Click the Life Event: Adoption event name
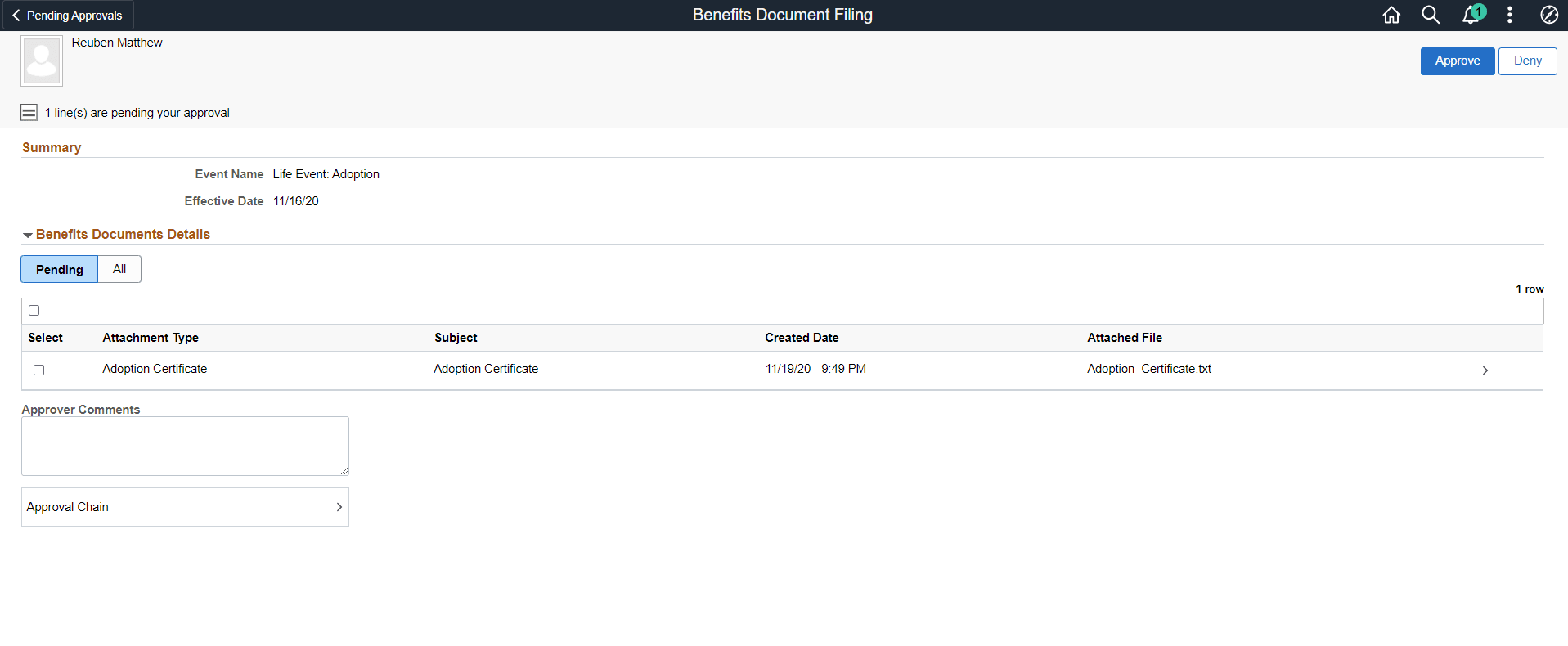Screen dimensions: 1568x646 click(326, 174)
